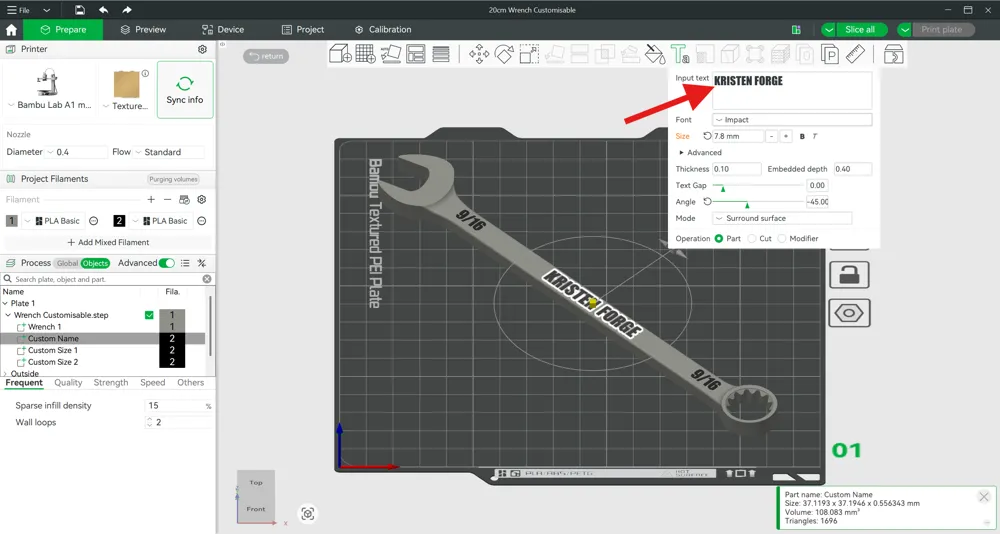Toggle bold text formatting
Screen dimensions: 1000x534
802,136
